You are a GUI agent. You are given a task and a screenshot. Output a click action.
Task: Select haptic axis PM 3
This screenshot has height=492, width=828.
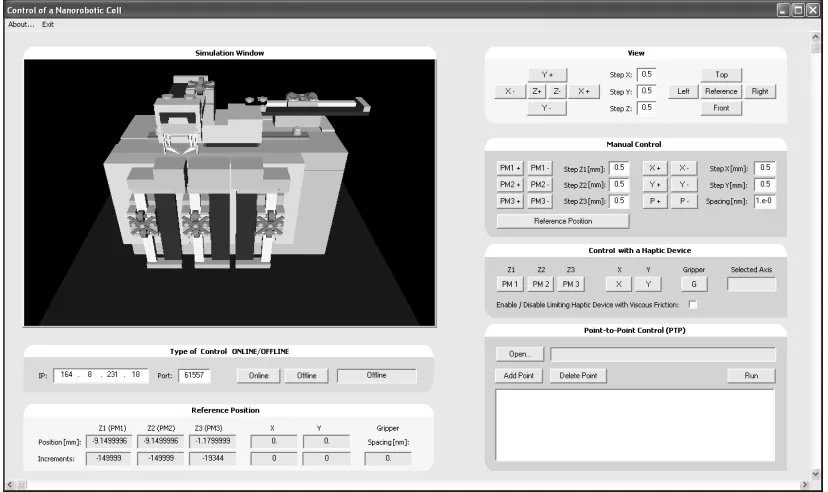click(x=571, y=284)
